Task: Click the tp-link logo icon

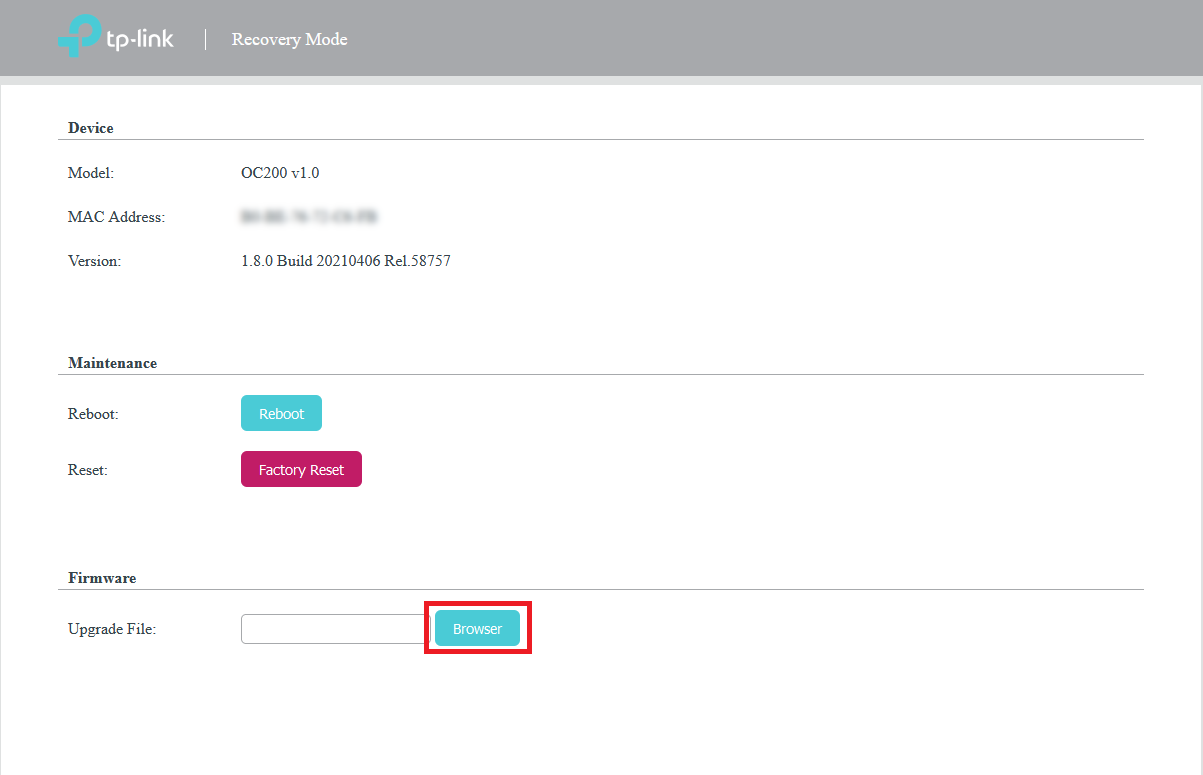Action: pos(79,37)
